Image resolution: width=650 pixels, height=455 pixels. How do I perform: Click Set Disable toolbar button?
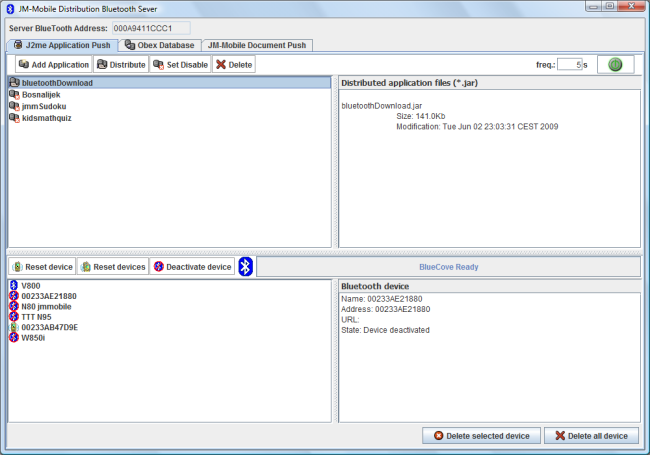[x=180, y=64]
